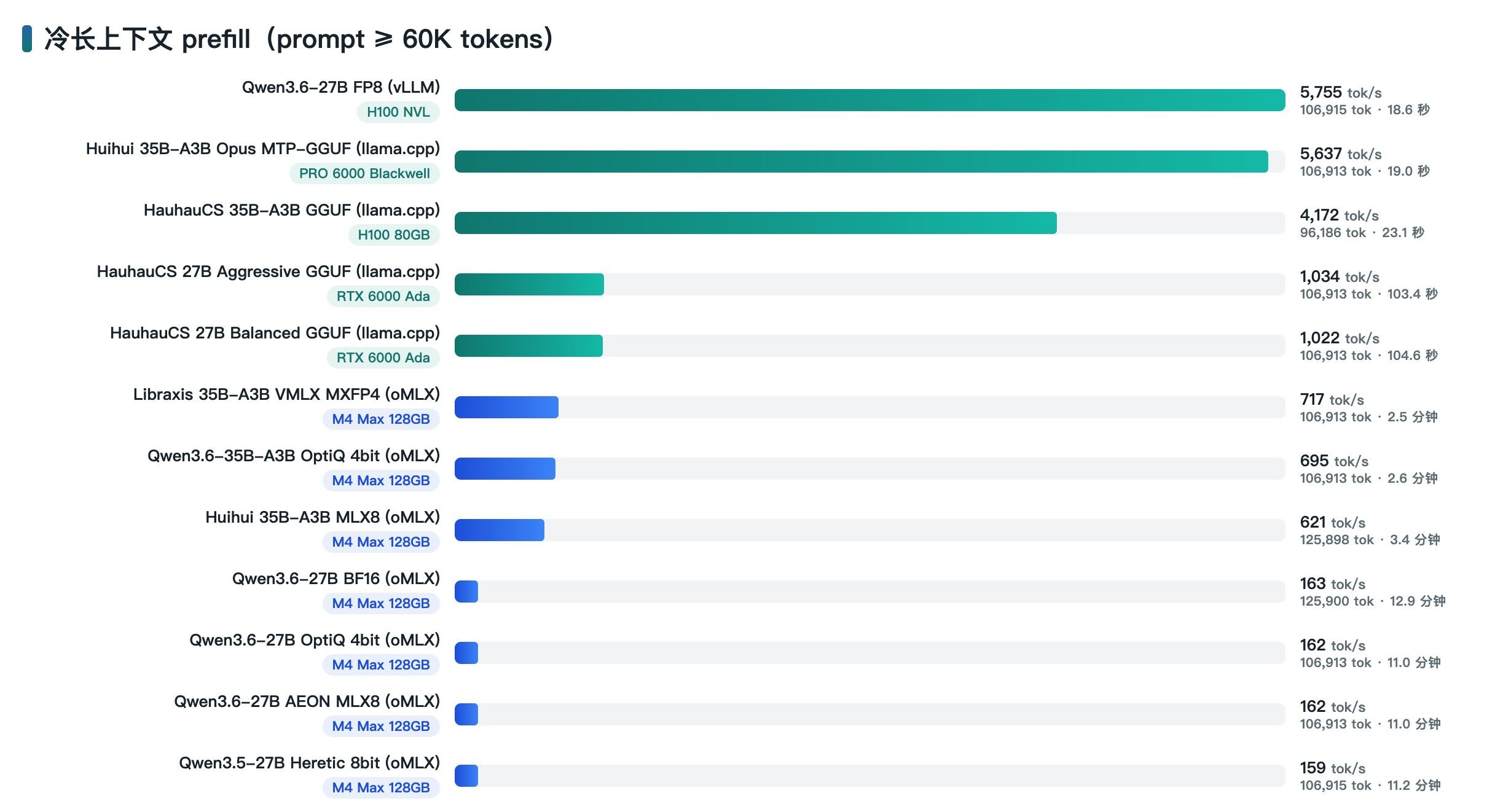Select "162 tok/s" for Qwen3.6-27B OptiQ 4bit

1333,646
